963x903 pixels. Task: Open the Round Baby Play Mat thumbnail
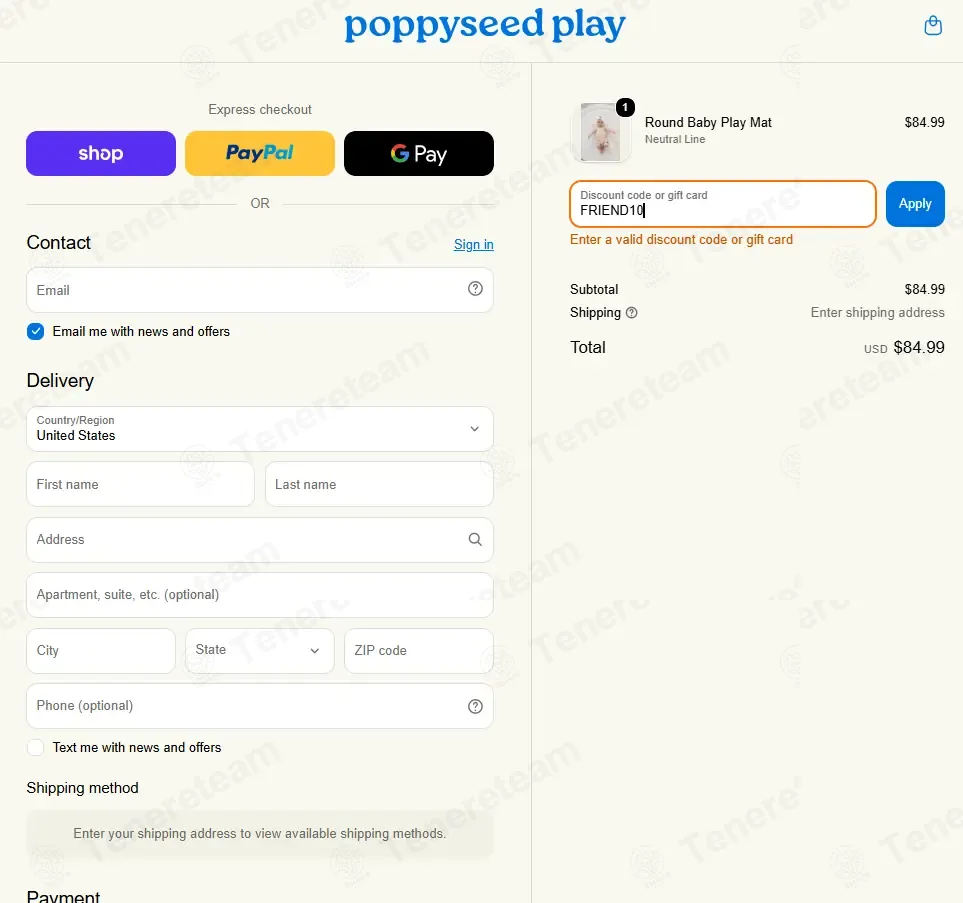601,132
